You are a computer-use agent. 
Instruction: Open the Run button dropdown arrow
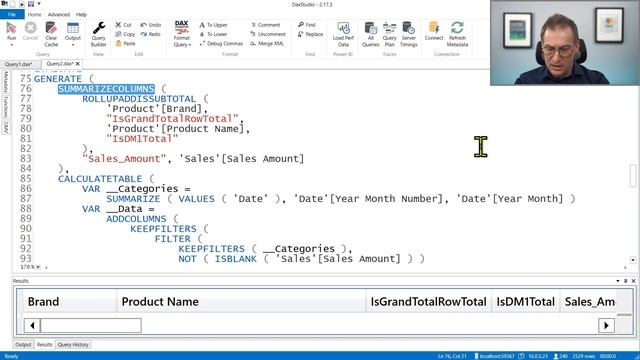[x=11, y=44]
